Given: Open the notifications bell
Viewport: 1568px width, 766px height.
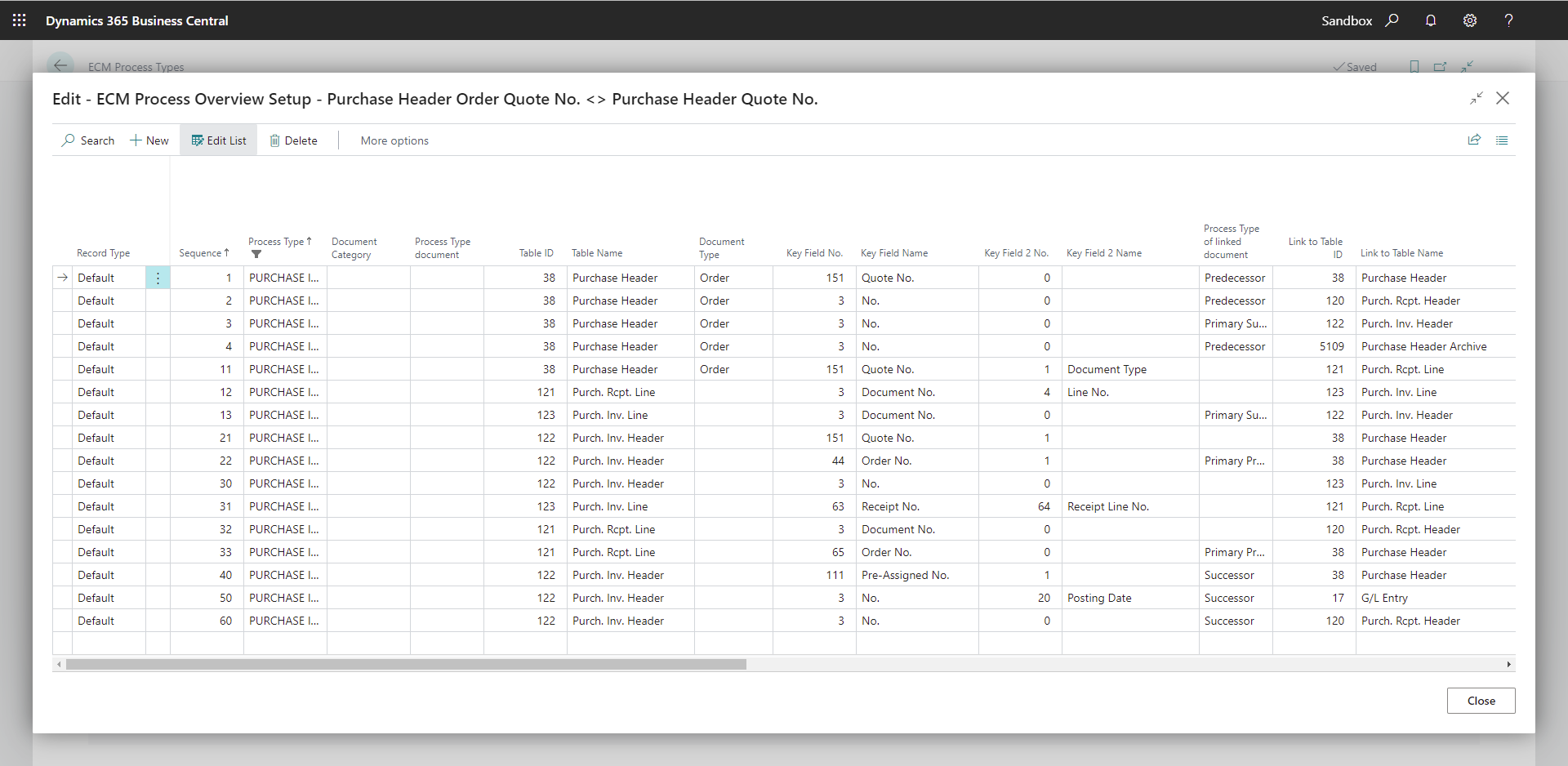Looking at the screenshot, I should 1431,20.
